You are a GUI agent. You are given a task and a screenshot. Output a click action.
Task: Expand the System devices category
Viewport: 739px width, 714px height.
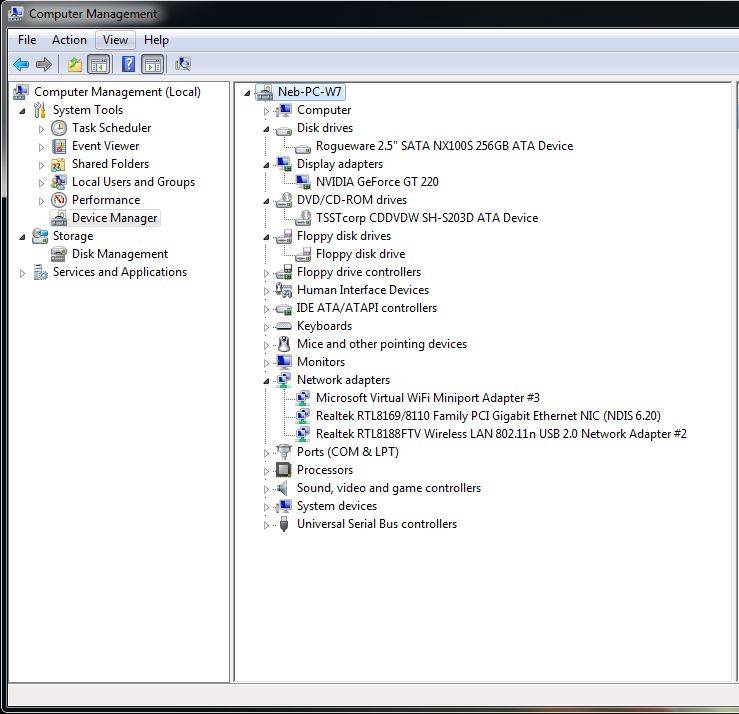266,507
